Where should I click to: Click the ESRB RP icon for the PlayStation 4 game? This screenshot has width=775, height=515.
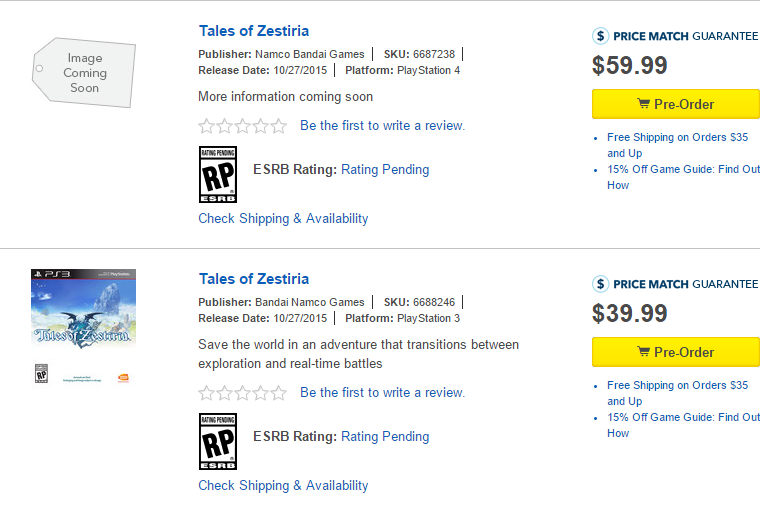219,175
